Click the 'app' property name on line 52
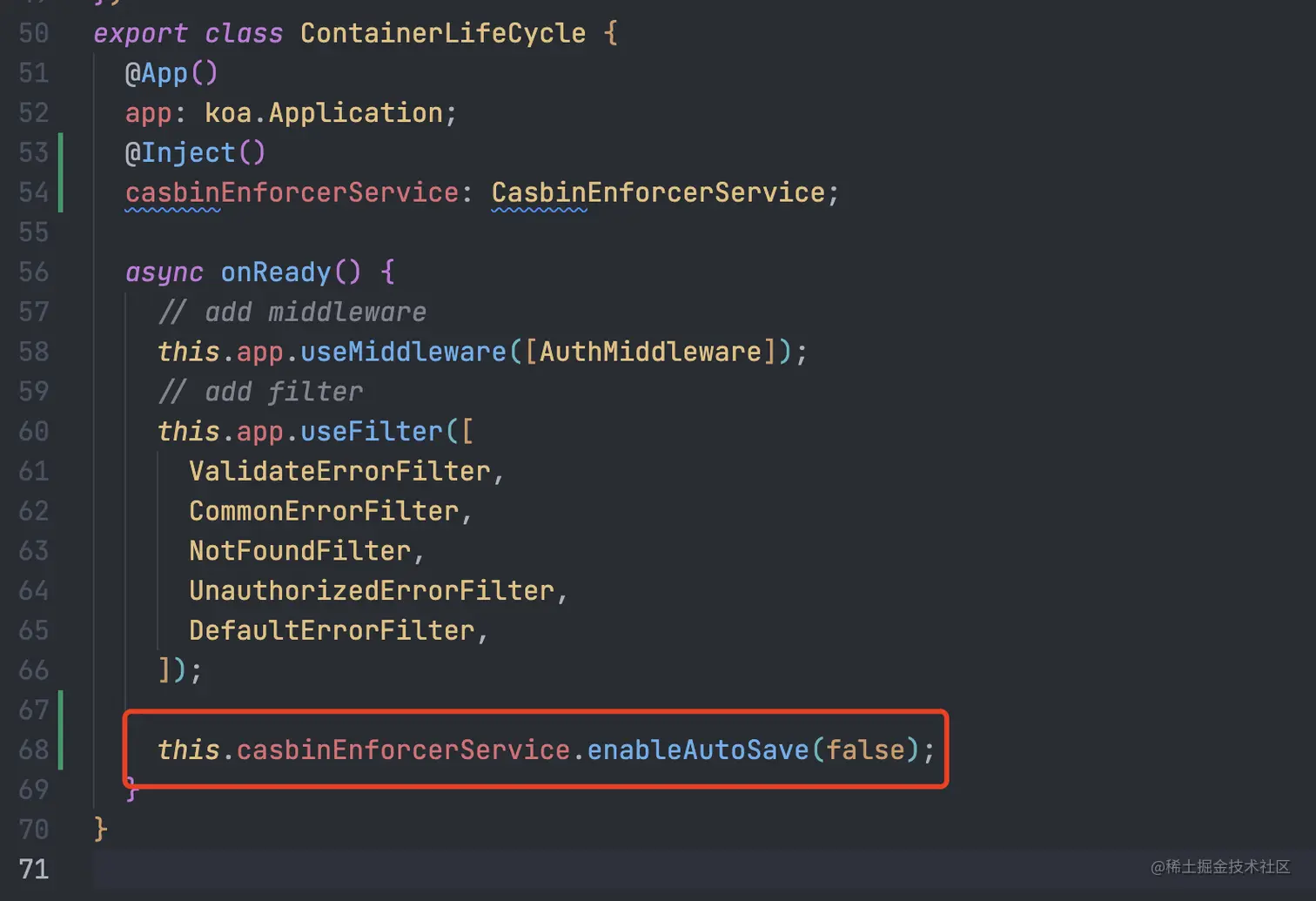 (148, 115)
